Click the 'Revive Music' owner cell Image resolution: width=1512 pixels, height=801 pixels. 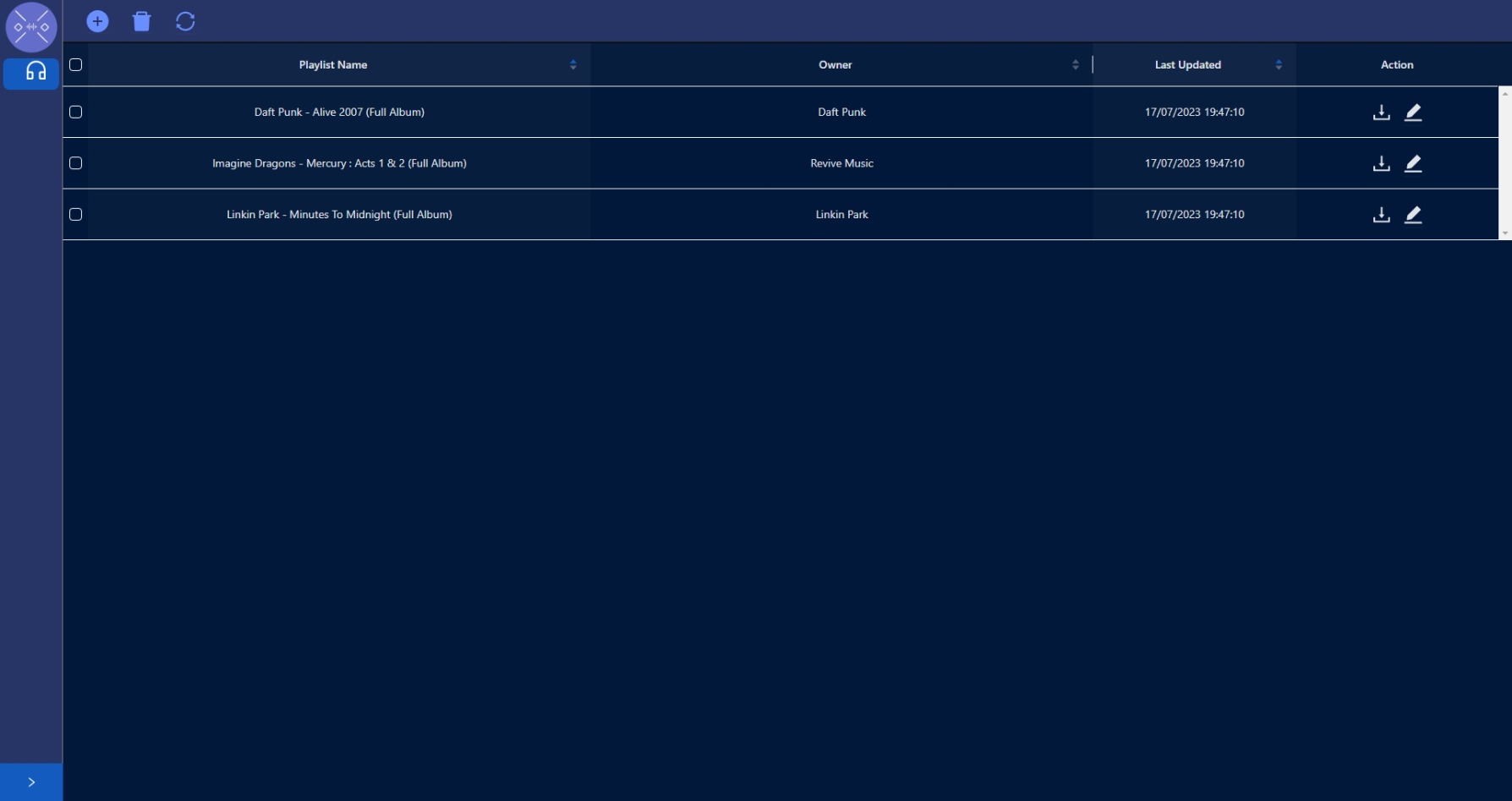coord(841,163)
